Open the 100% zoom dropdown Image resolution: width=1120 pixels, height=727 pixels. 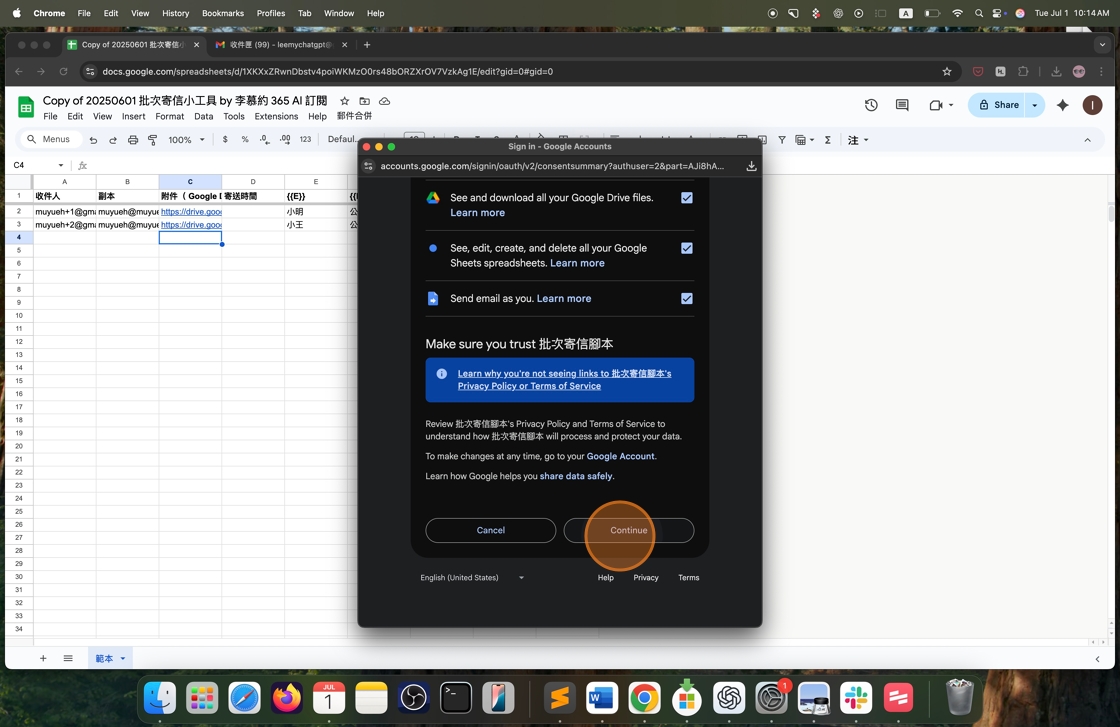click(186, 140)
